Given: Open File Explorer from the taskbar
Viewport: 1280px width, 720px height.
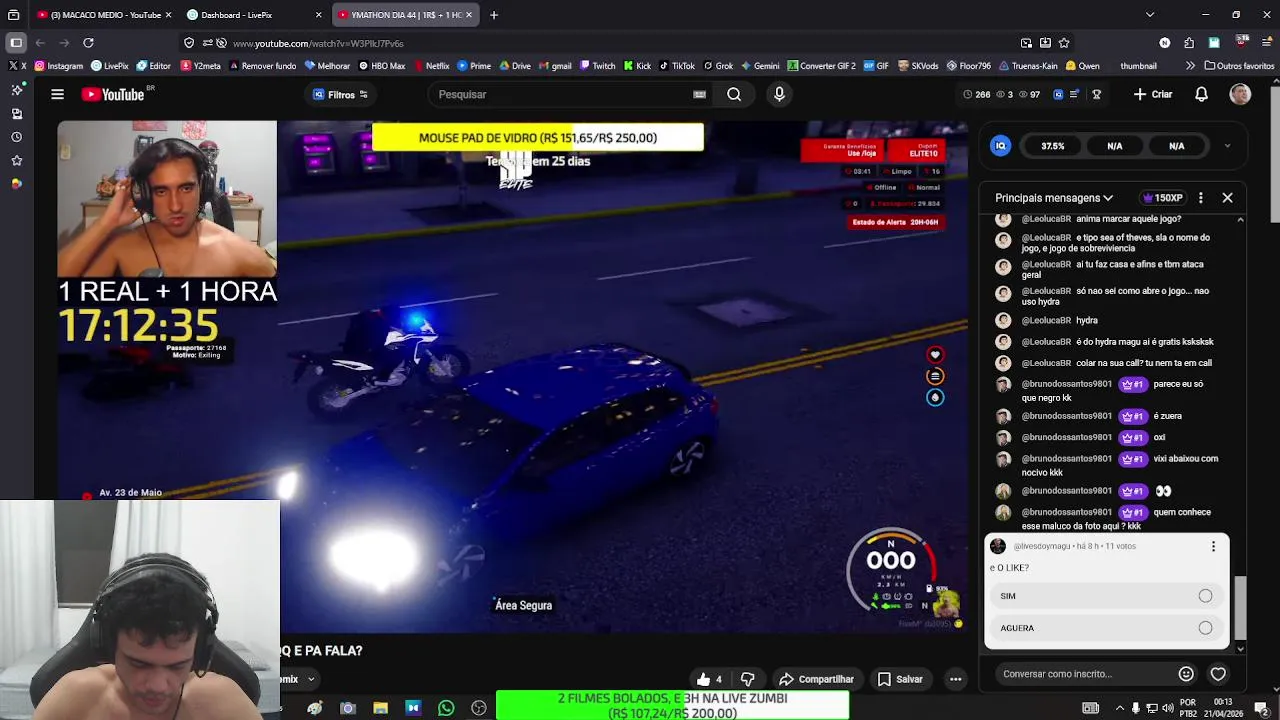Looking at the screenshot, I should (x=380, y=708).
